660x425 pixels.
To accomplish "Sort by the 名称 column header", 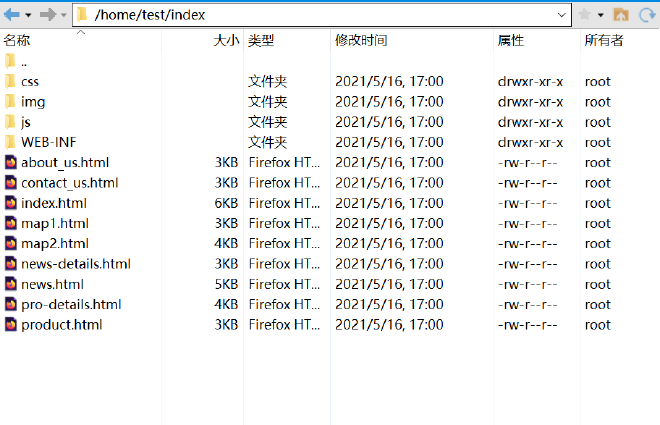I will [x=17, y=40].
